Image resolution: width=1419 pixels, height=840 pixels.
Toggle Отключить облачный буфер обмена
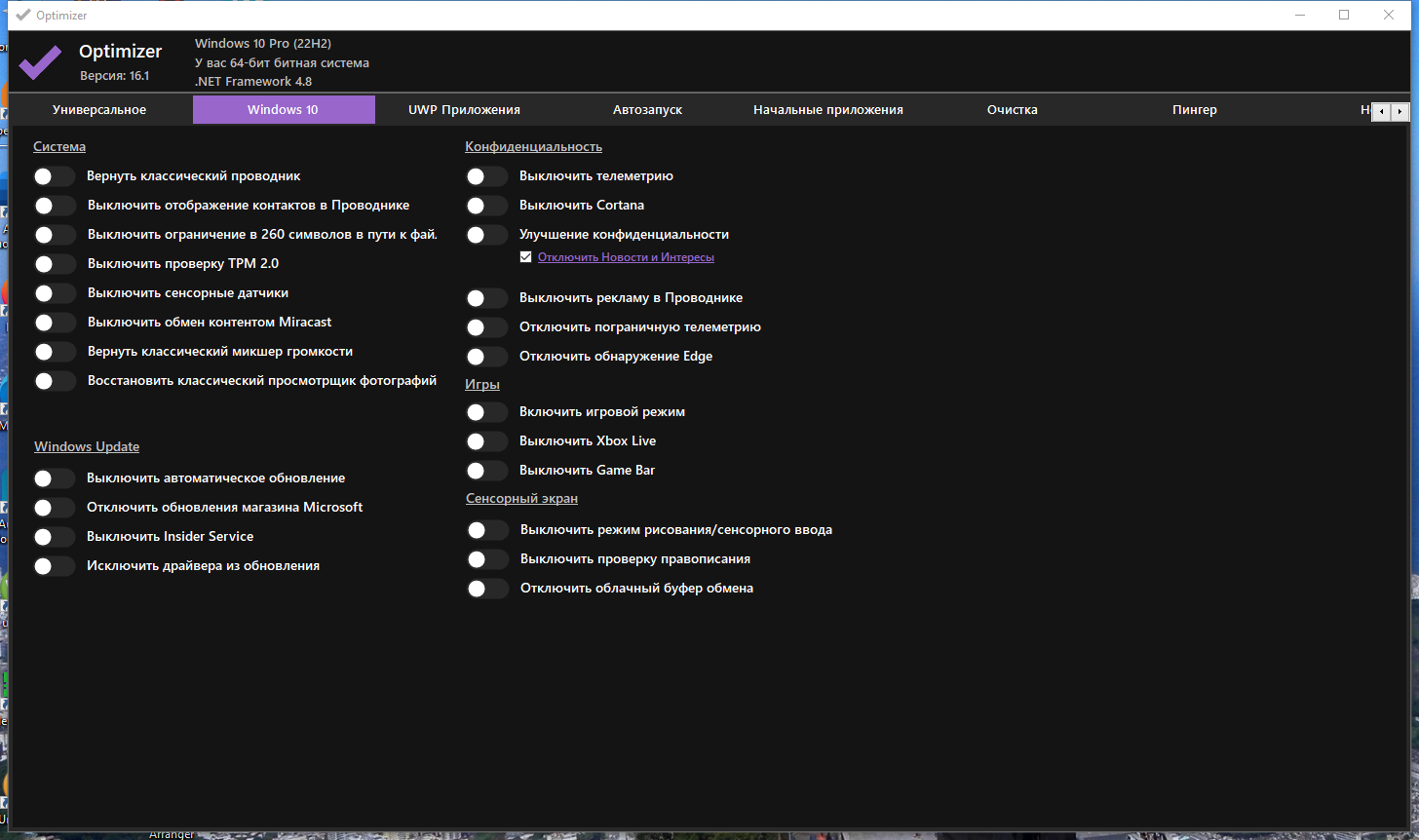(487, 589)
